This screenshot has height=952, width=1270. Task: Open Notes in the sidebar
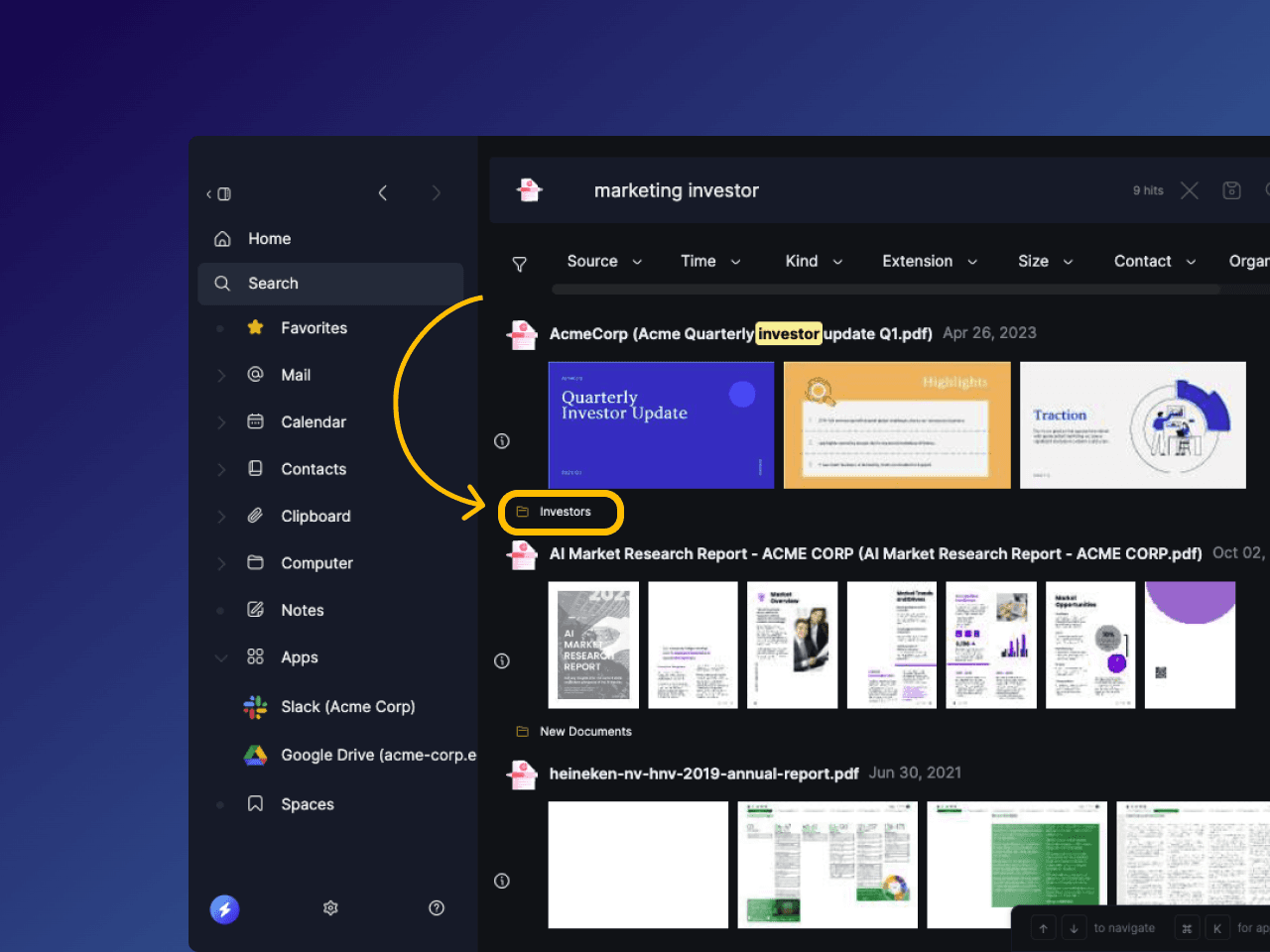tap(302, 611)
